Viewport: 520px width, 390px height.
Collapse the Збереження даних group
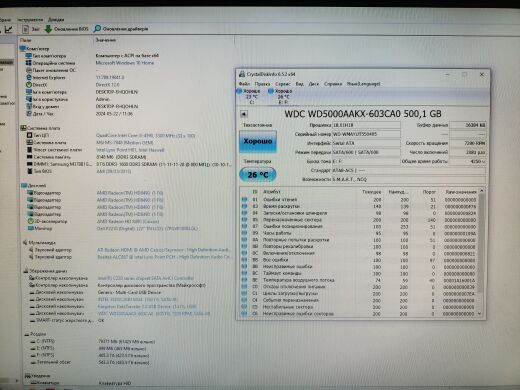pos(26,271)
